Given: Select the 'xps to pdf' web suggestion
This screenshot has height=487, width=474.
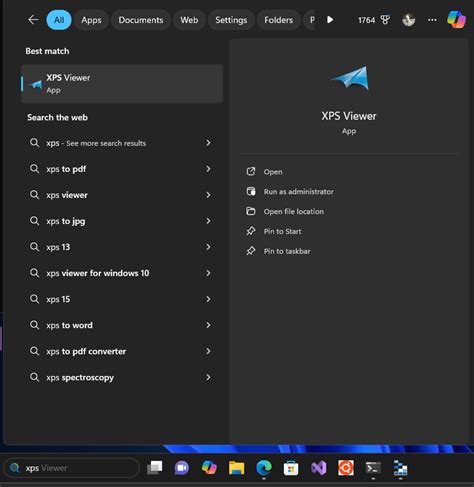Looking at the screenshot, I should pos(121,169).
